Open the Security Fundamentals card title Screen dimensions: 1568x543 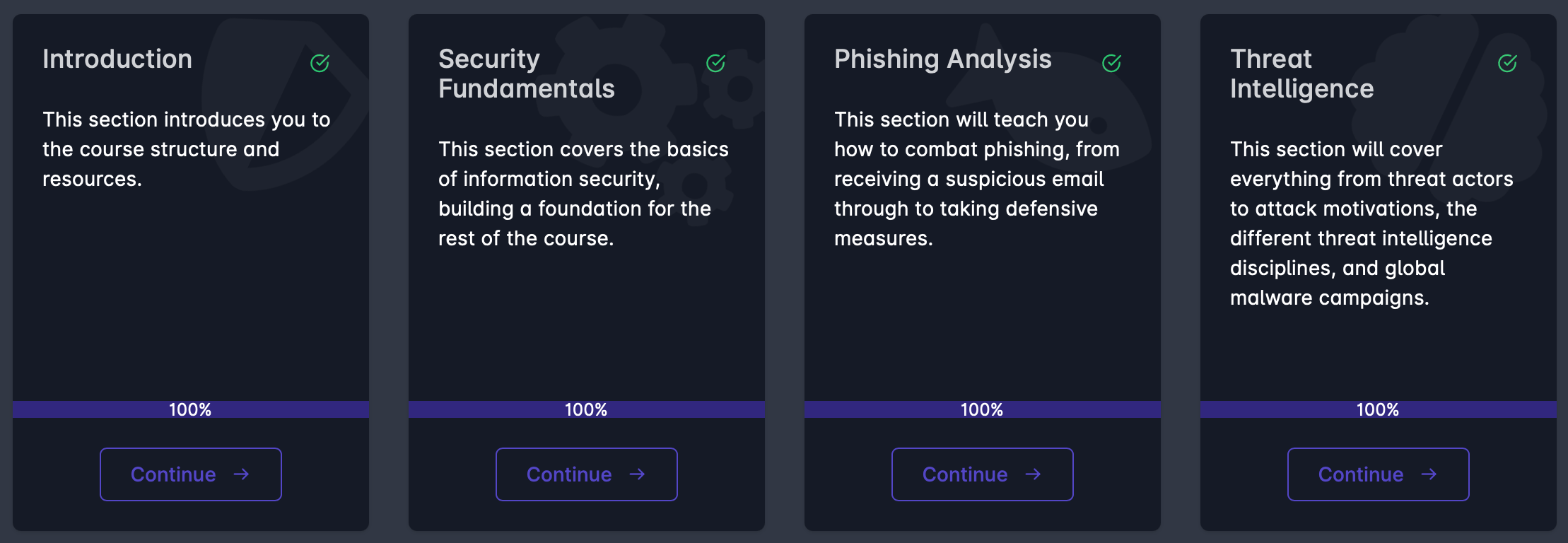(526, 74)
